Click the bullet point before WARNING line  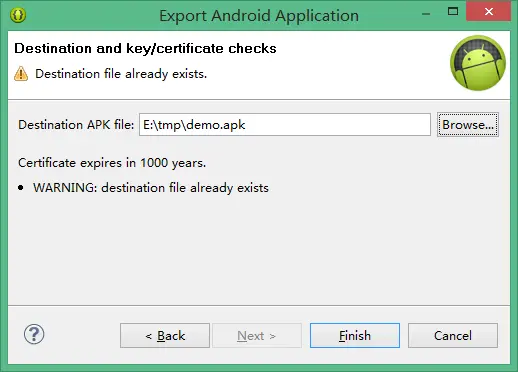[x=21, y=188]
